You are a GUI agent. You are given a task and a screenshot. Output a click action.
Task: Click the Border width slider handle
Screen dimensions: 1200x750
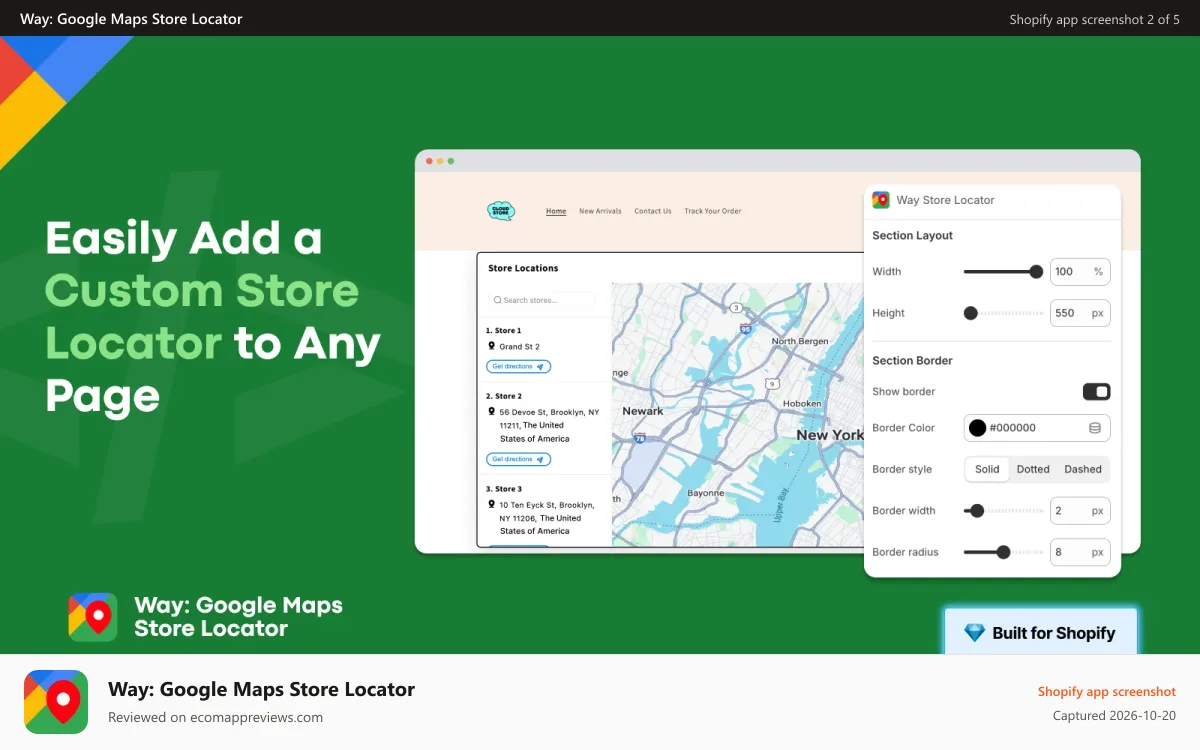[x=977, y=511]
